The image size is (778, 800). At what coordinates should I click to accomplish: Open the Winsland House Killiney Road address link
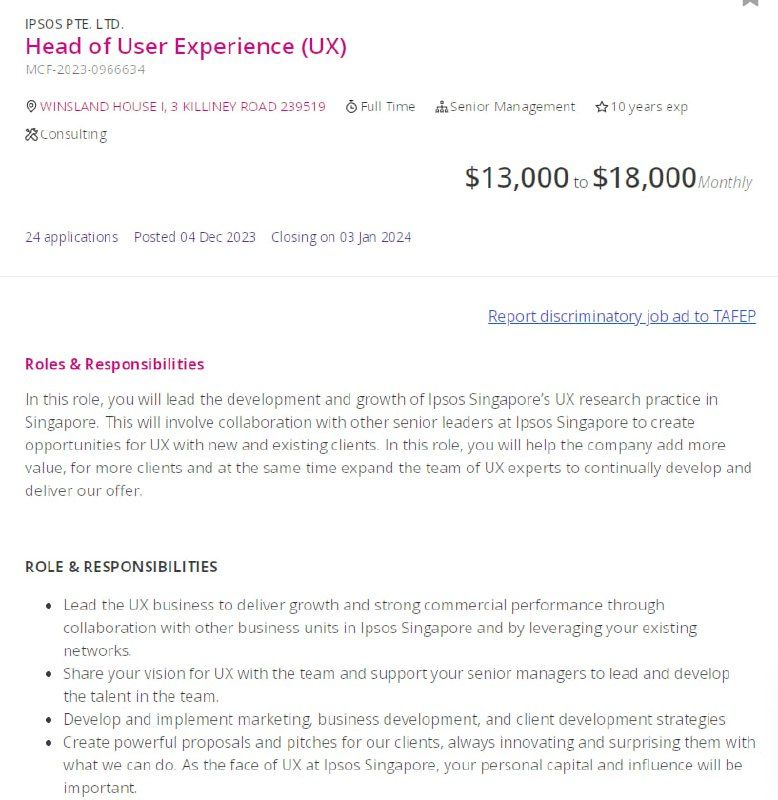click(x=183, y=106)
